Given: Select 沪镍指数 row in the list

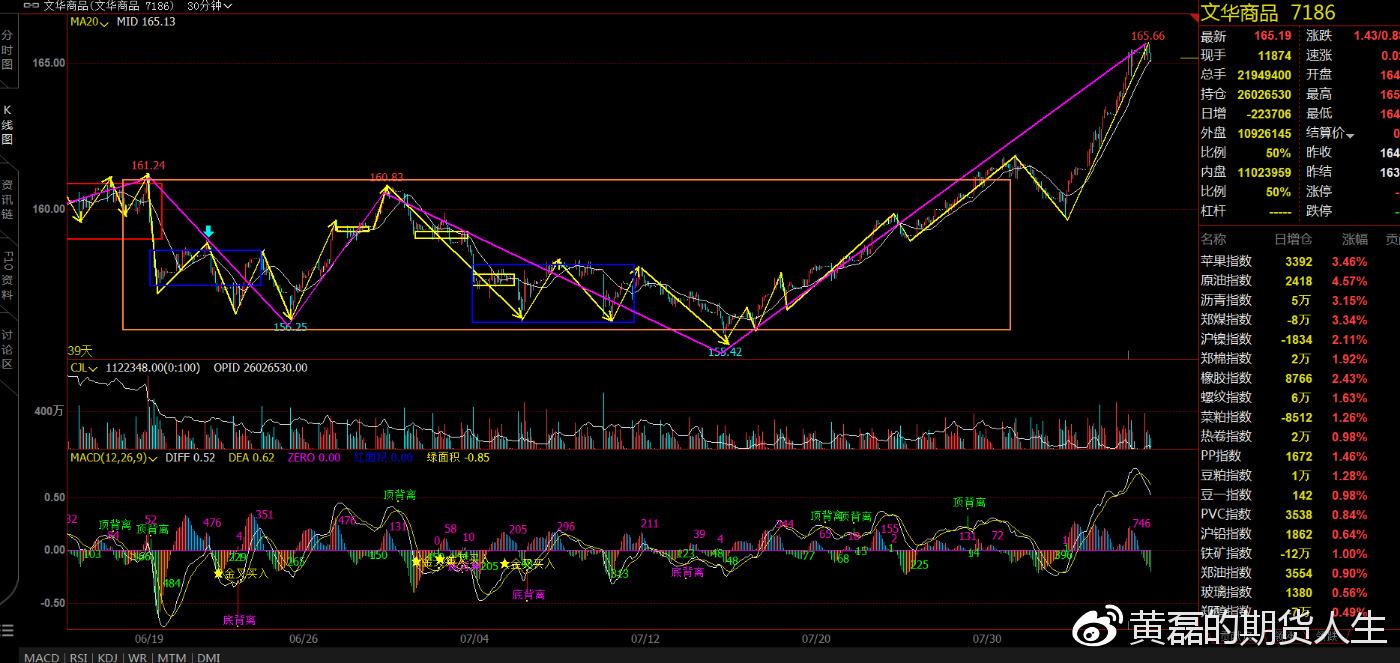Looking at the screenshot, I should pyautogui.click(x=1299, y=339).
